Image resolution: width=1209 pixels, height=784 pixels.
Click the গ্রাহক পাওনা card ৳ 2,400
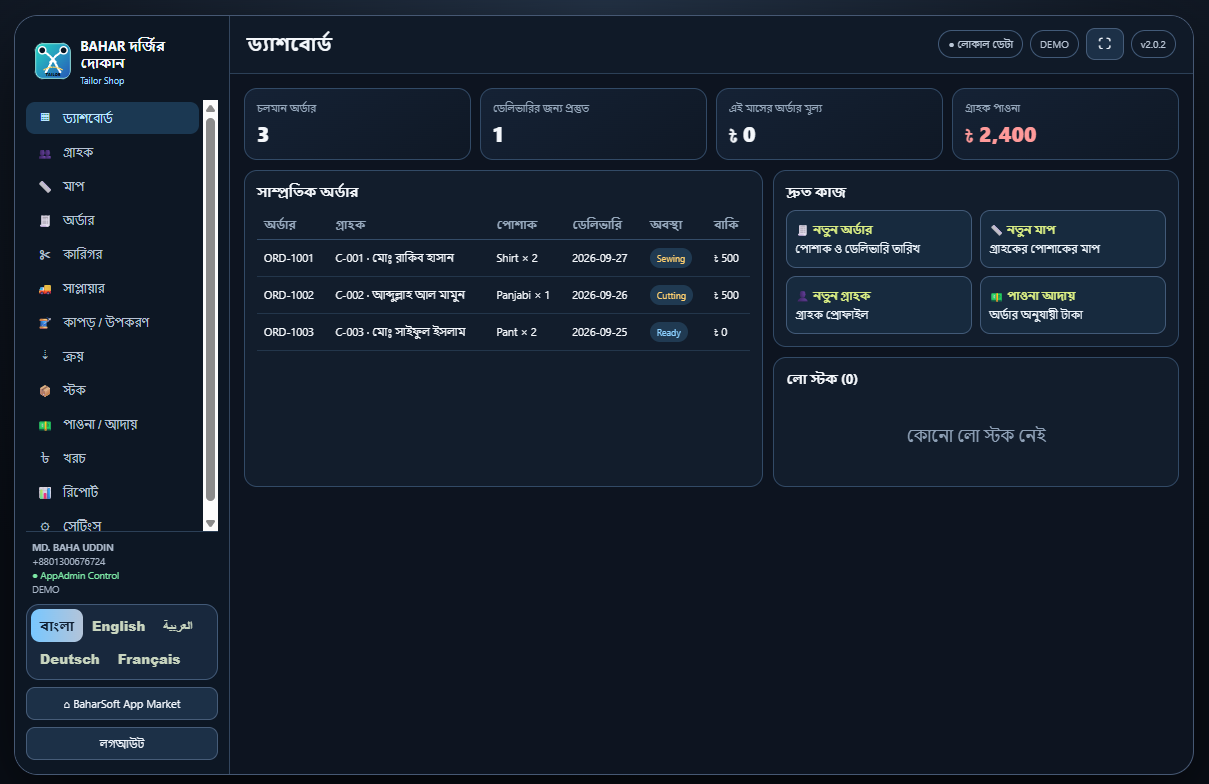1065,124
